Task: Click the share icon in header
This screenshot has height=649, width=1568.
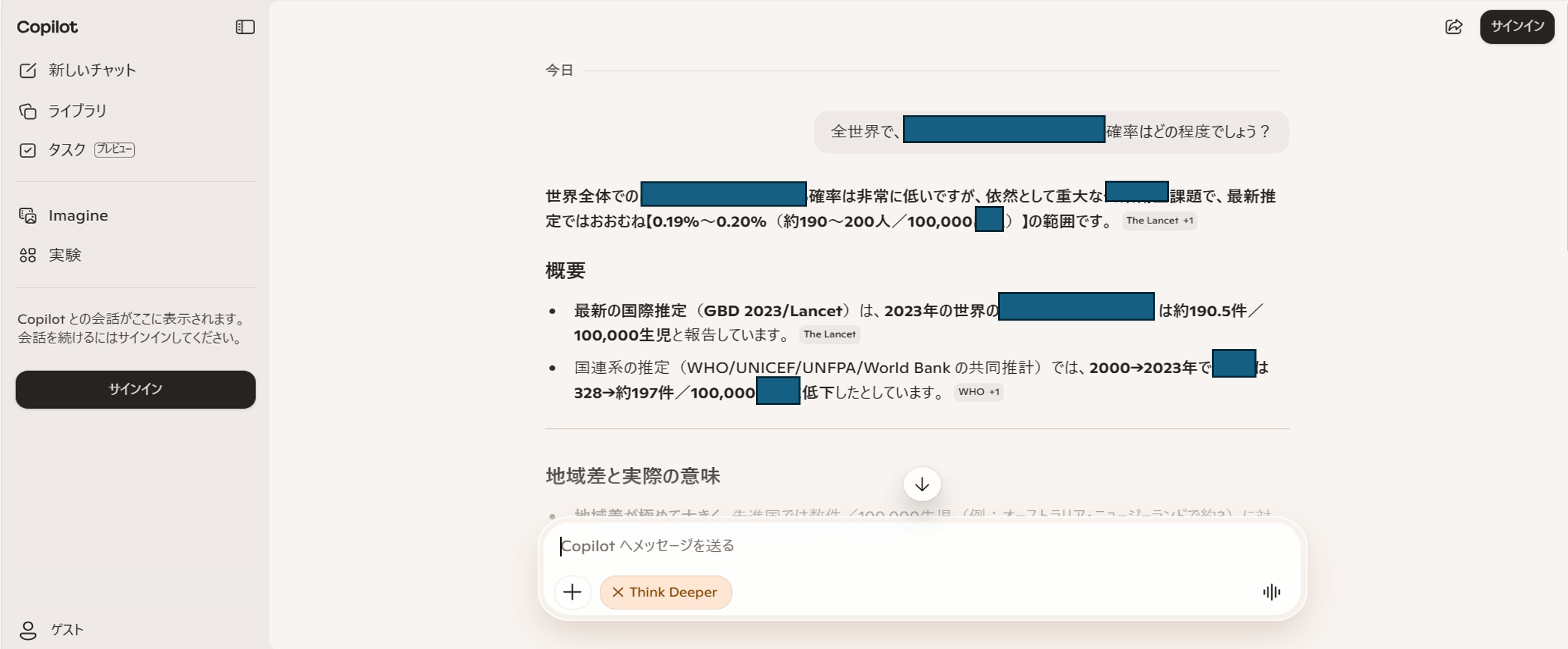Action: coord(1454,27)
